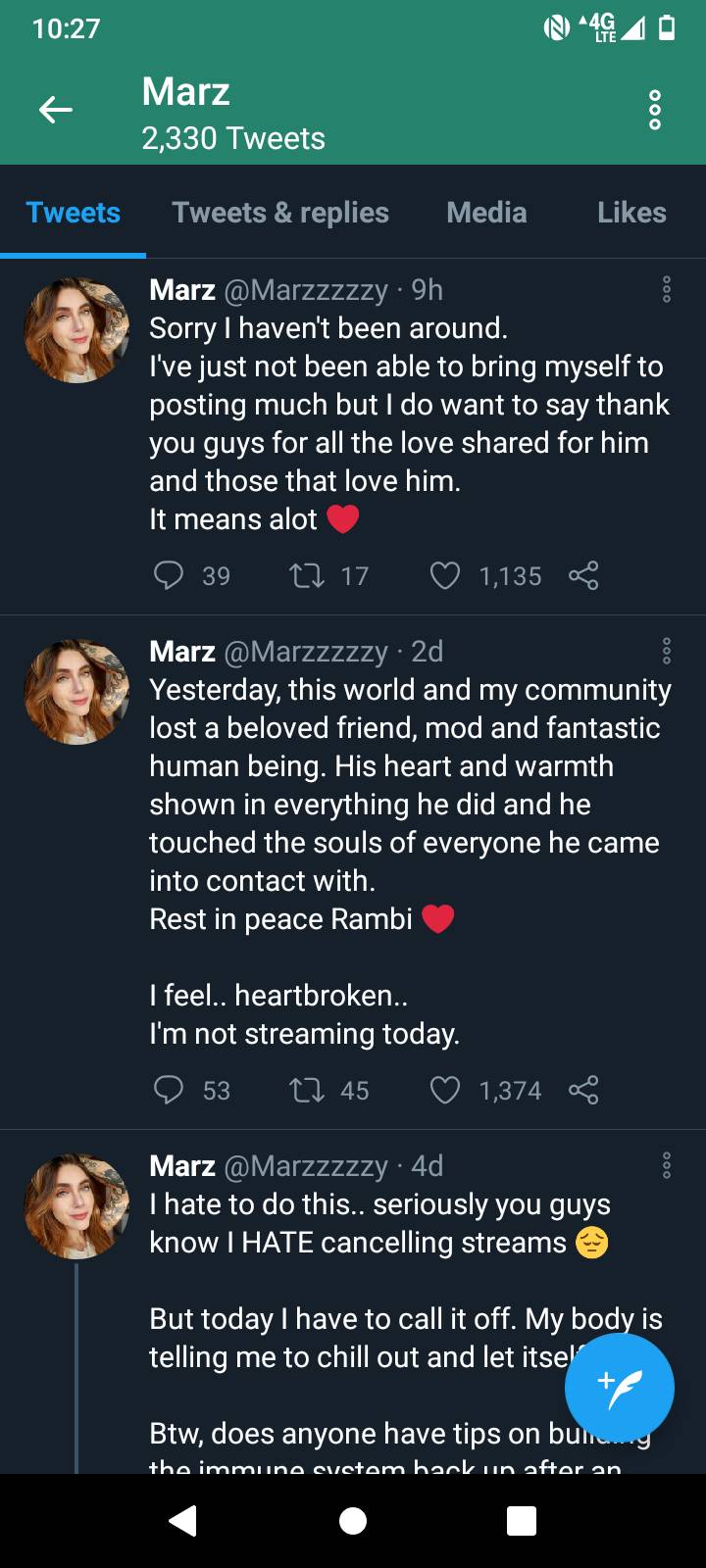Image resolution: width=706 pixels, height=1568 pixels.
Task: Tap the back arrow to leave profile
Action: (56, 110)
